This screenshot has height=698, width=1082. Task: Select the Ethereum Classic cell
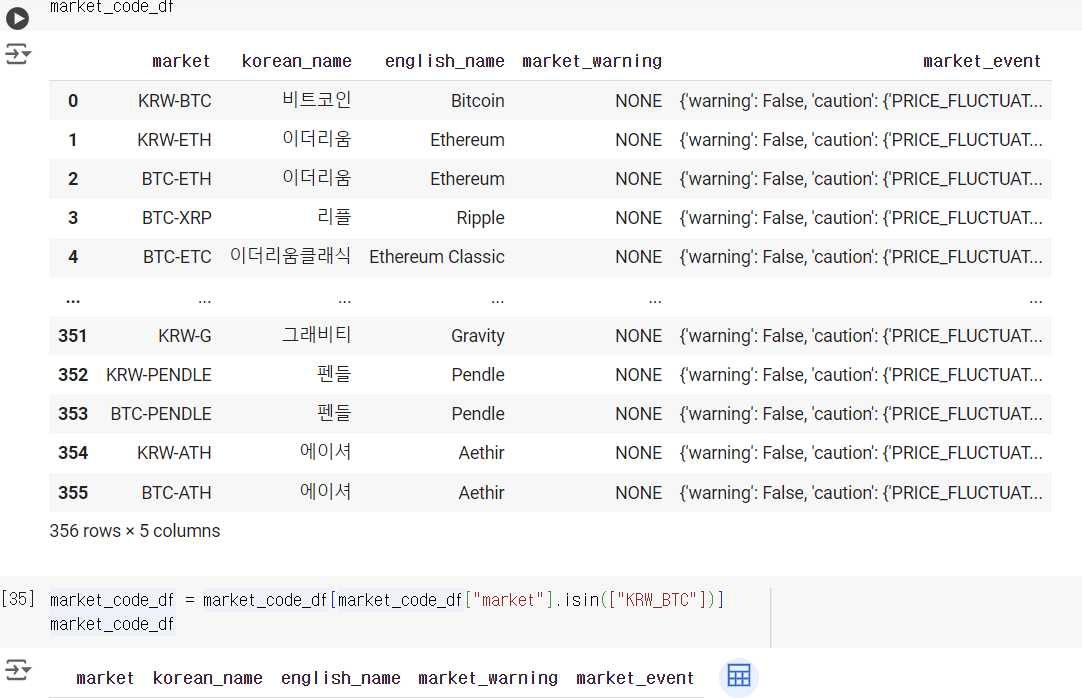(x=437, y=257)
